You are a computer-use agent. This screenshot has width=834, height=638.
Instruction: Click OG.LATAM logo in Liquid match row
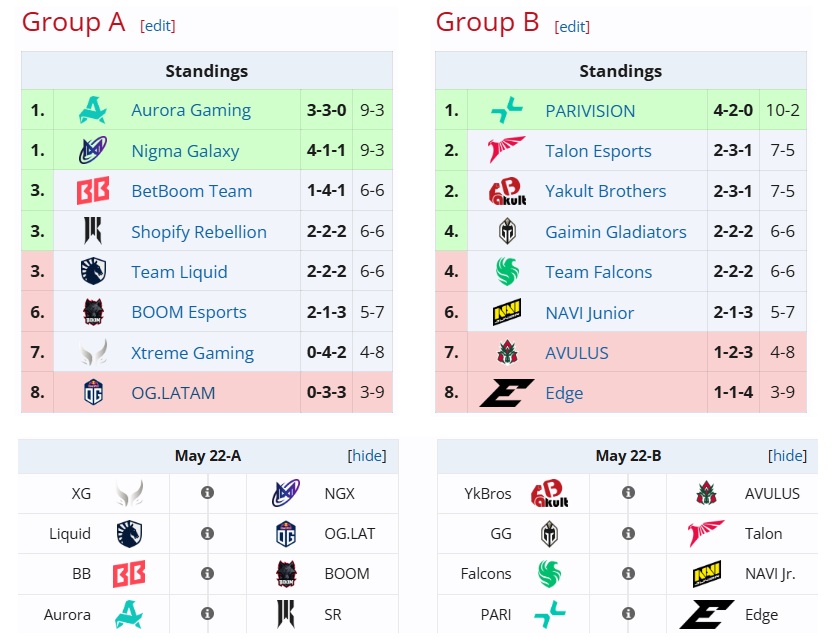point(286,534)
